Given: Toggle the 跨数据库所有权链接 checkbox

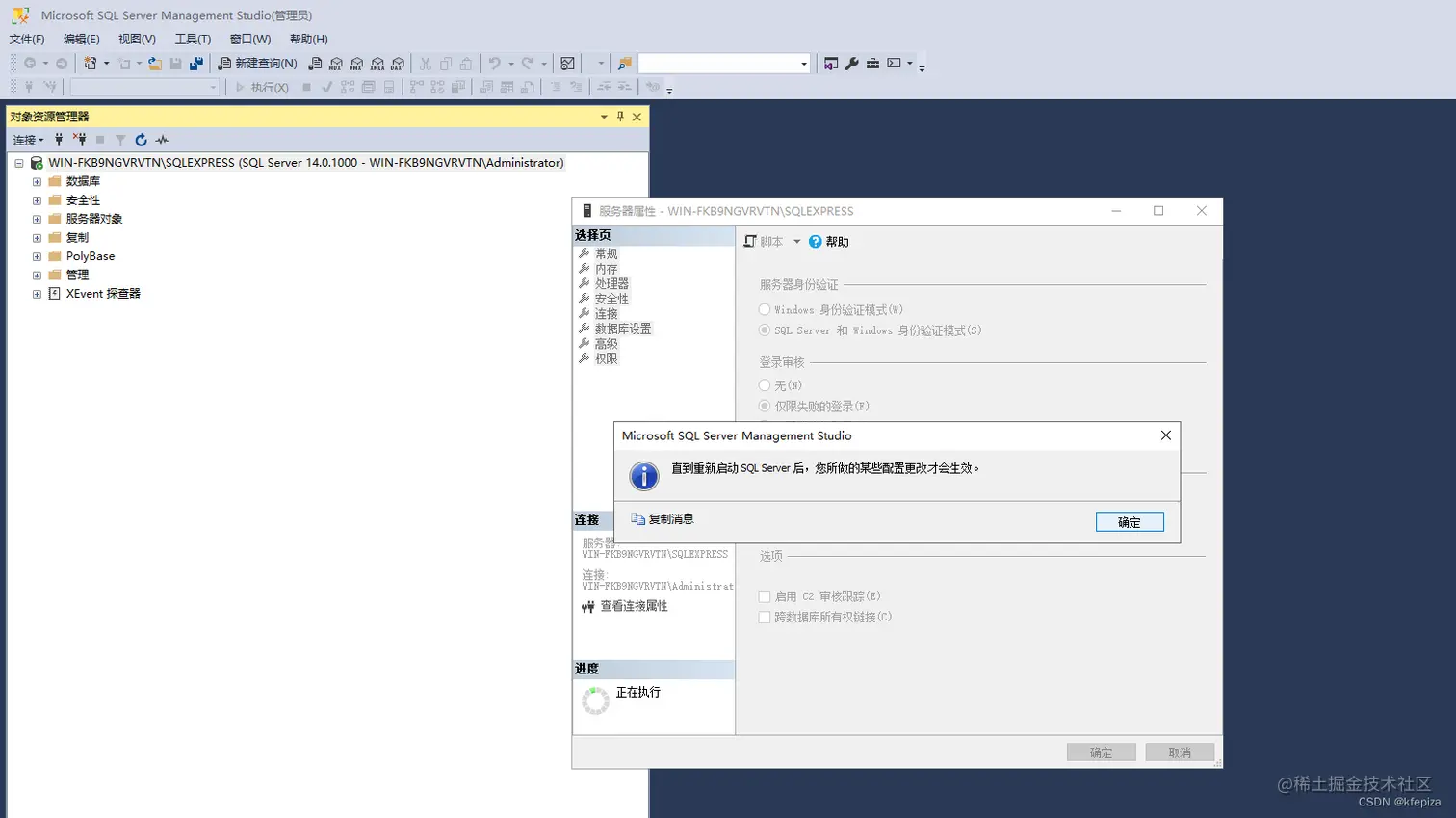Looking at the screenshot, I should point(765,617).
